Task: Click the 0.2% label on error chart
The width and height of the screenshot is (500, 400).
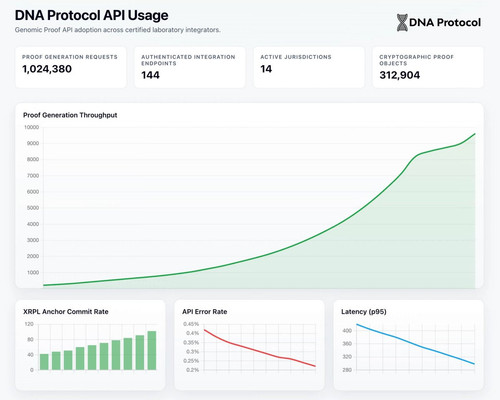Action: coord(192,370)
